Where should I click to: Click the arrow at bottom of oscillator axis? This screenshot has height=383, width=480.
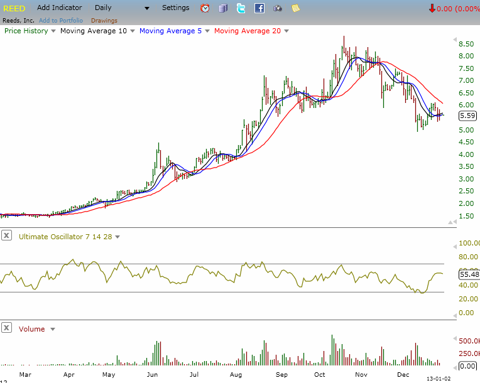pyautogui.click(x=455, y=315)
